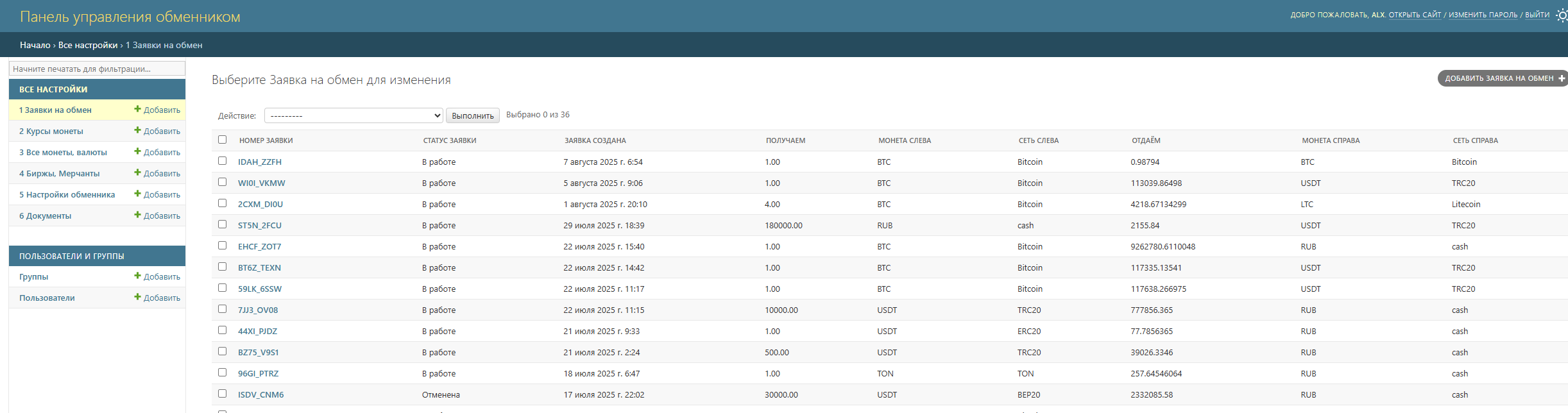Click plus icon beside Документы
This screenshot has width=1568, height=413.
137,215
